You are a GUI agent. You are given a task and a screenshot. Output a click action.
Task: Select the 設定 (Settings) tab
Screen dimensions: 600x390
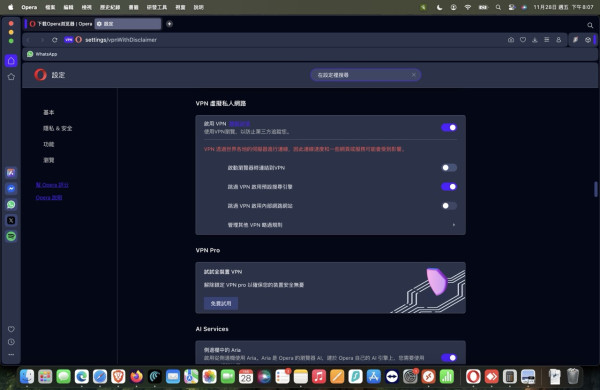coord(128,24)
